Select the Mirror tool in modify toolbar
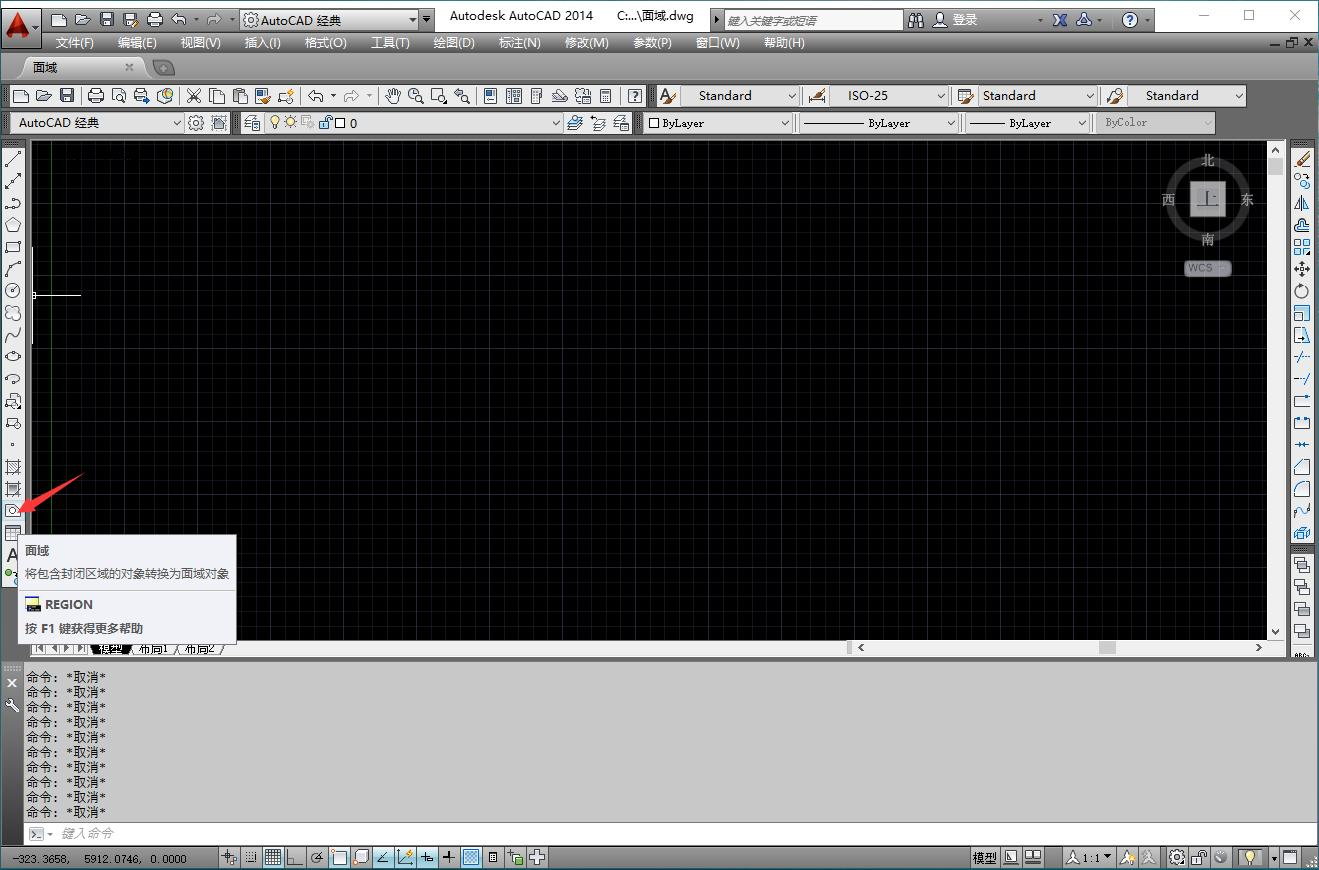This screenshot has height=870, width=1319. pyautogui.click(x=1302, y=203)
